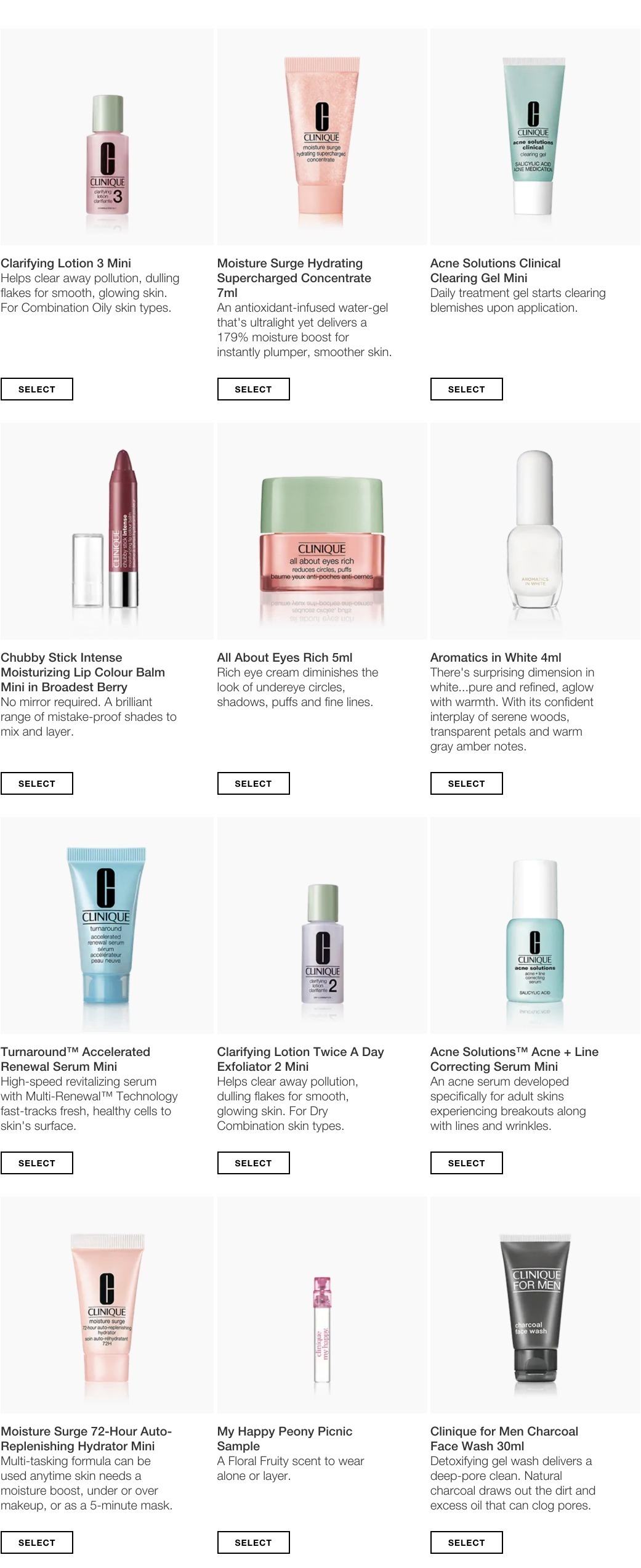Open the Aromatics in White bottle image

point(535,531)
